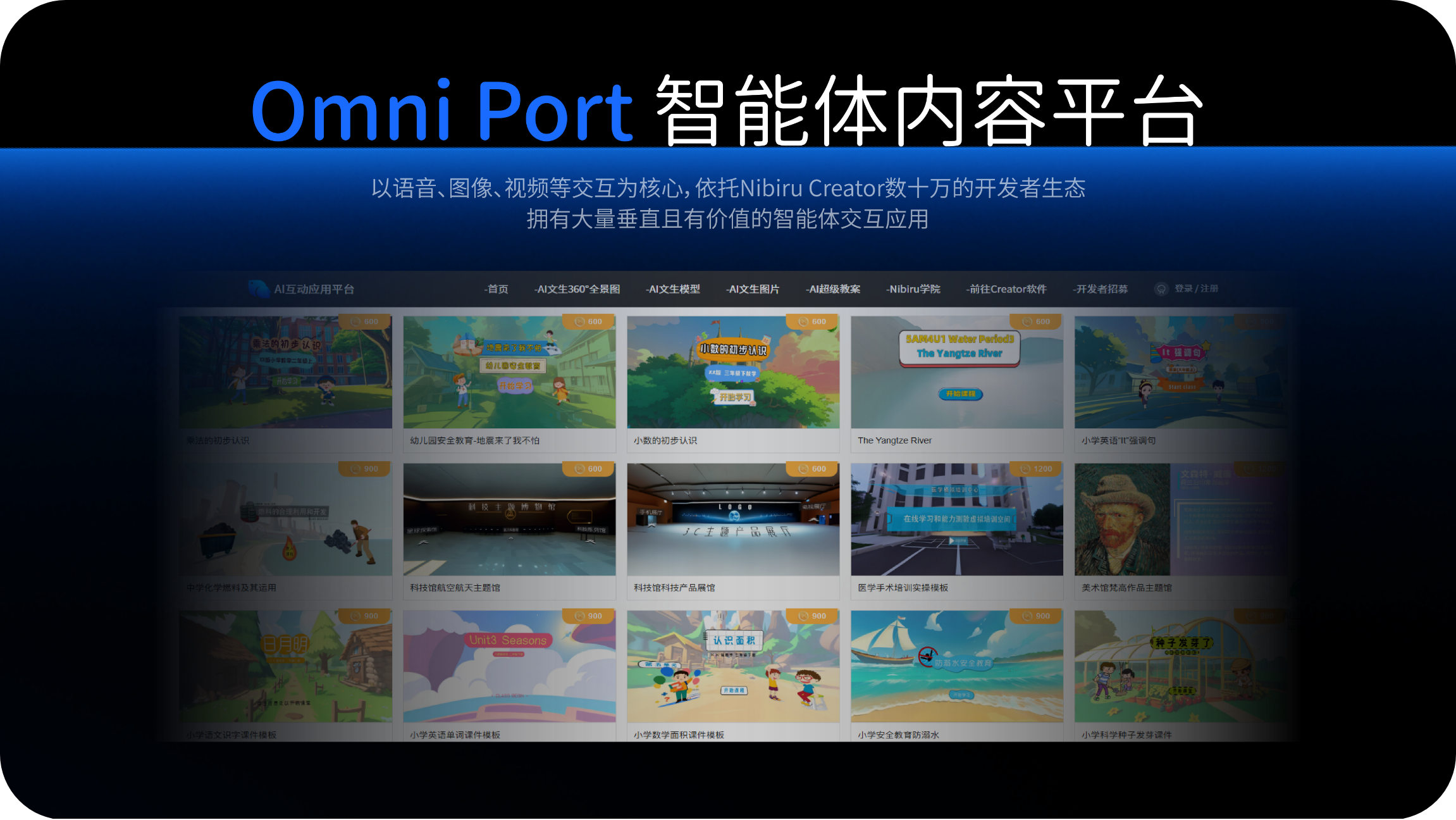Click 900 coin badge on 日月明 card
Screen dimensions: 1456x820
(x=365, y=616)
